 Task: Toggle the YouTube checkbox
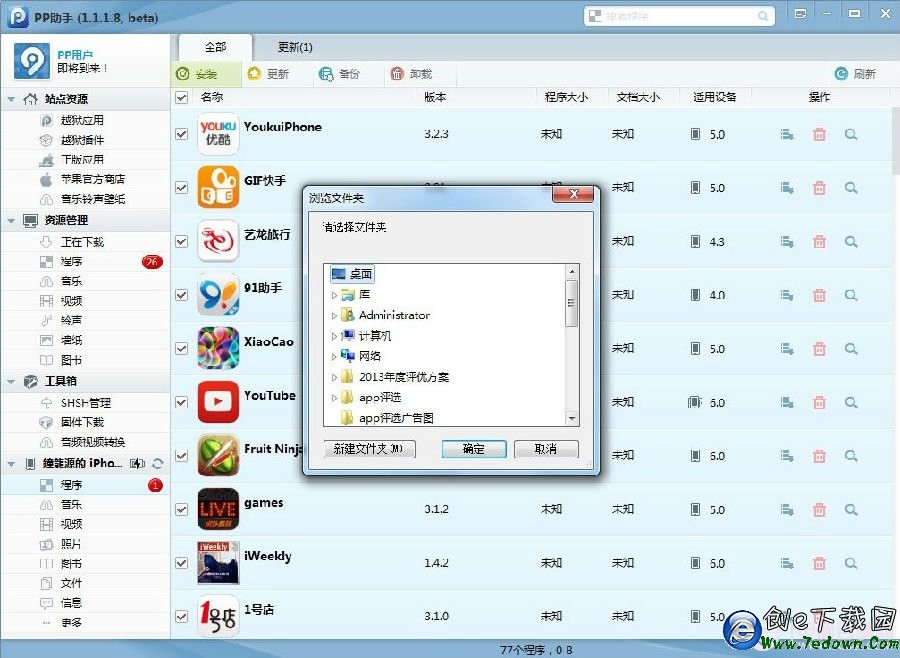point(181,402)
